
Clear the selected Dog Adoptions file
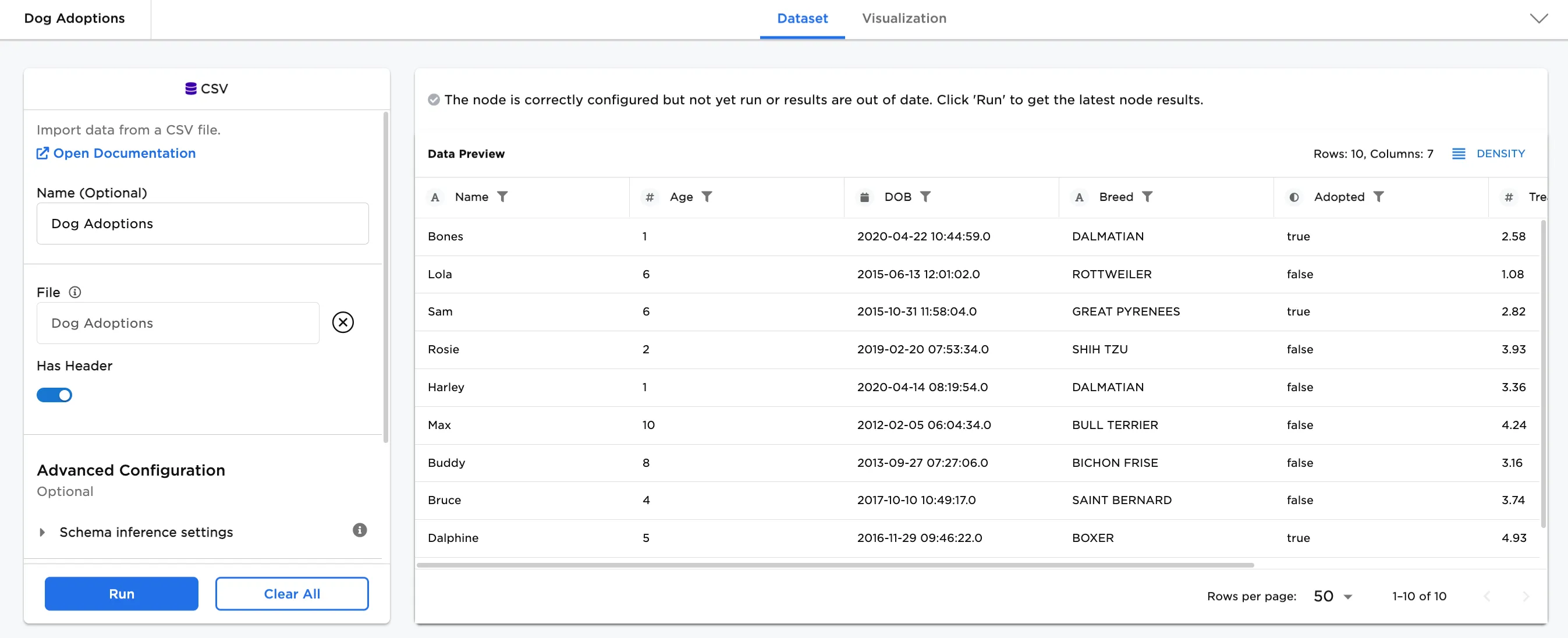coord(343,322)
